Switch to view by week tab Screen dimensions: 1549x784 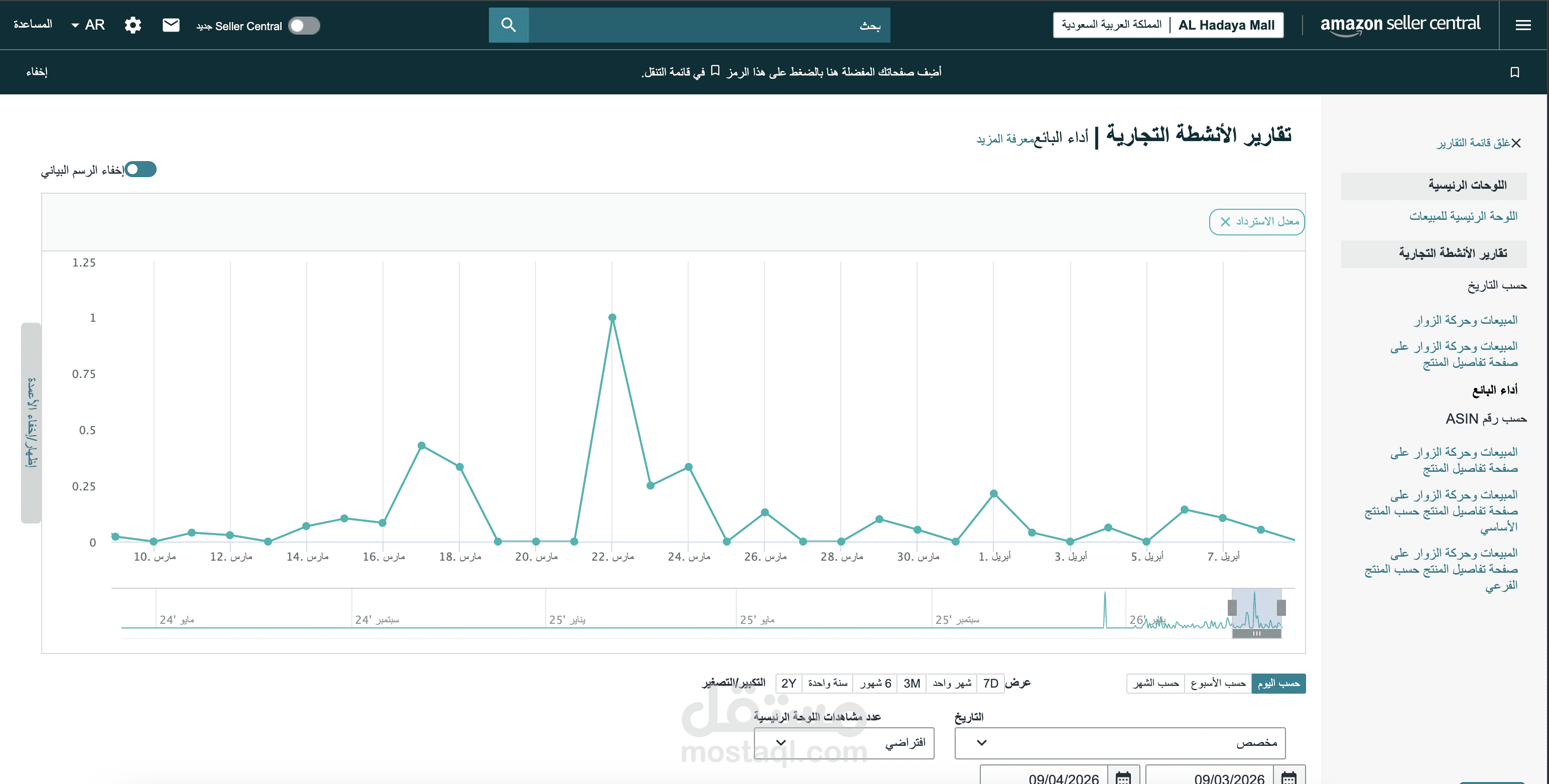click(x=1218, y=683)
